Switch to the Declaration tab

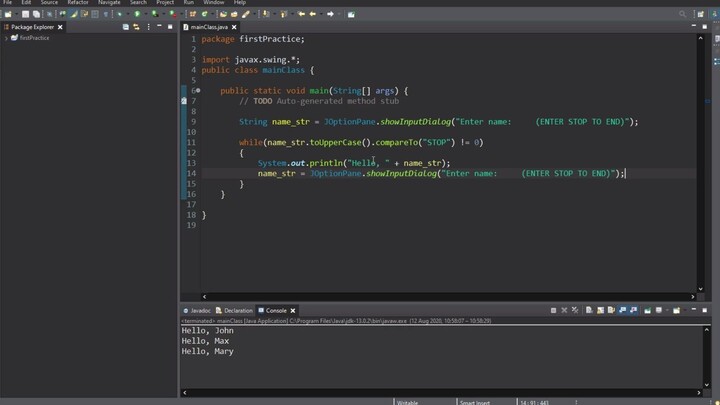[x=234, y=310]
